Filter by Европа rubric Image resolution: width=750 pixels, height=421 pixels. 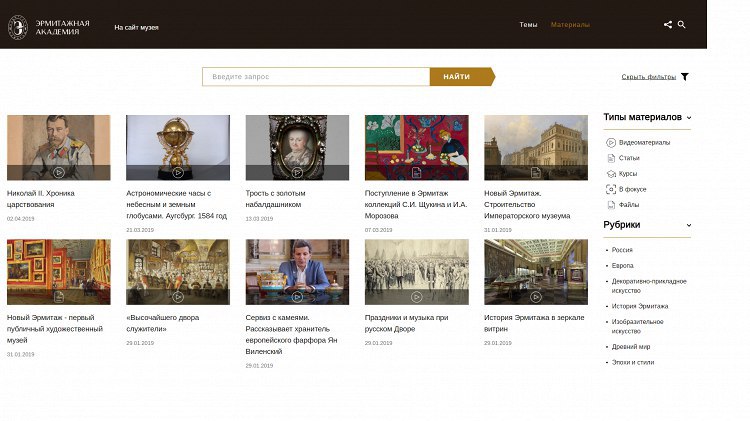pos(622,266)
